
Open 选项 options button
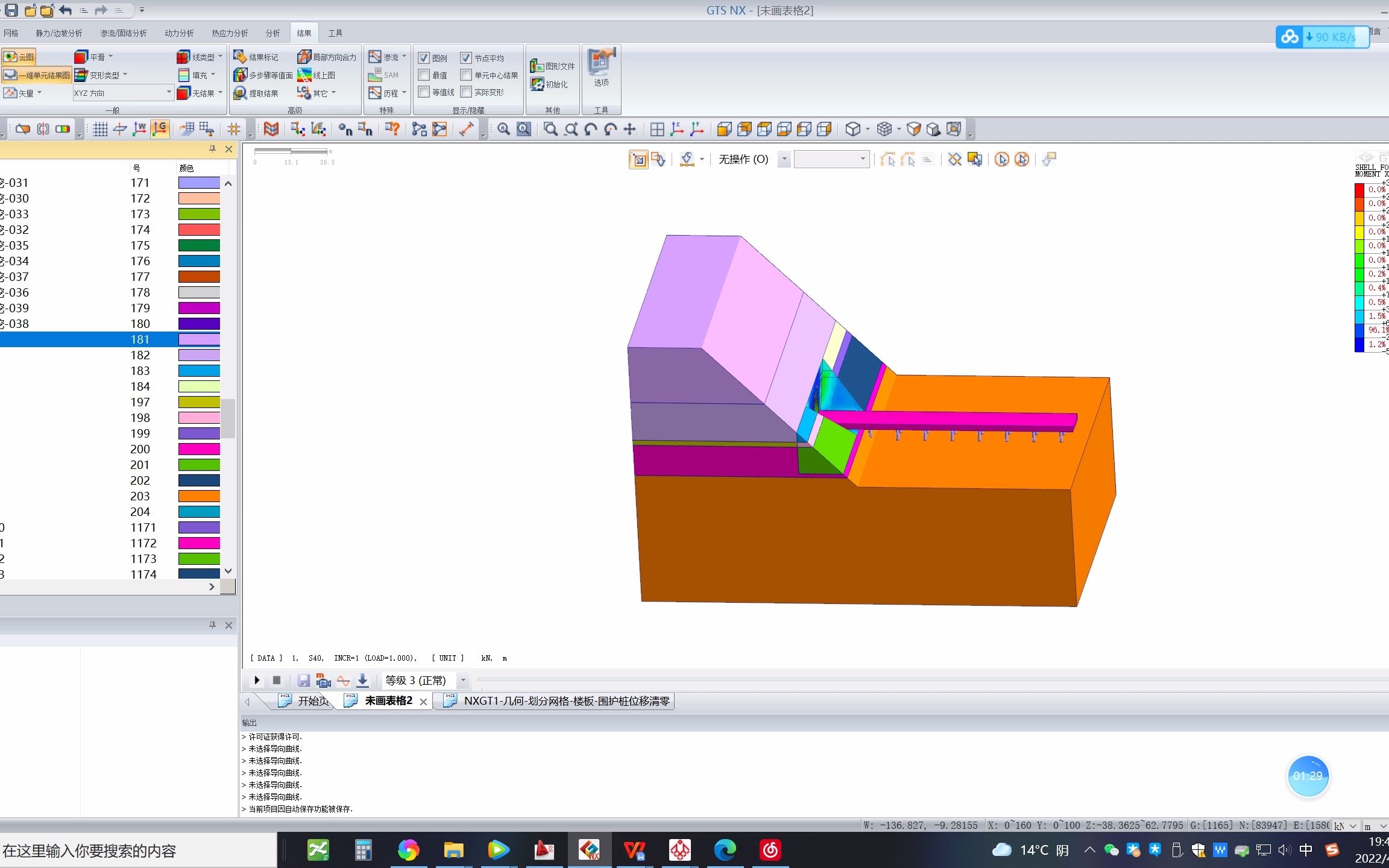coord(601,68)
